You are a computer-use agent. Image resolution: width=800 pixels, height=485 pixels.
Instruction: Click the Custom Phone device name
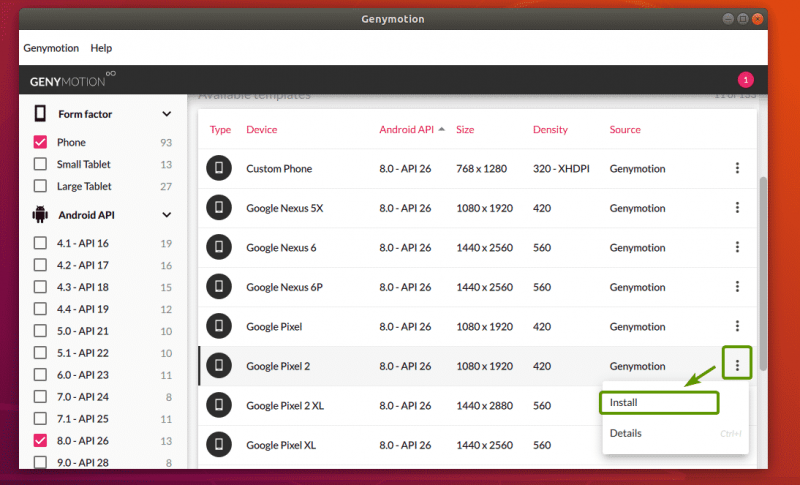[279, 168]
